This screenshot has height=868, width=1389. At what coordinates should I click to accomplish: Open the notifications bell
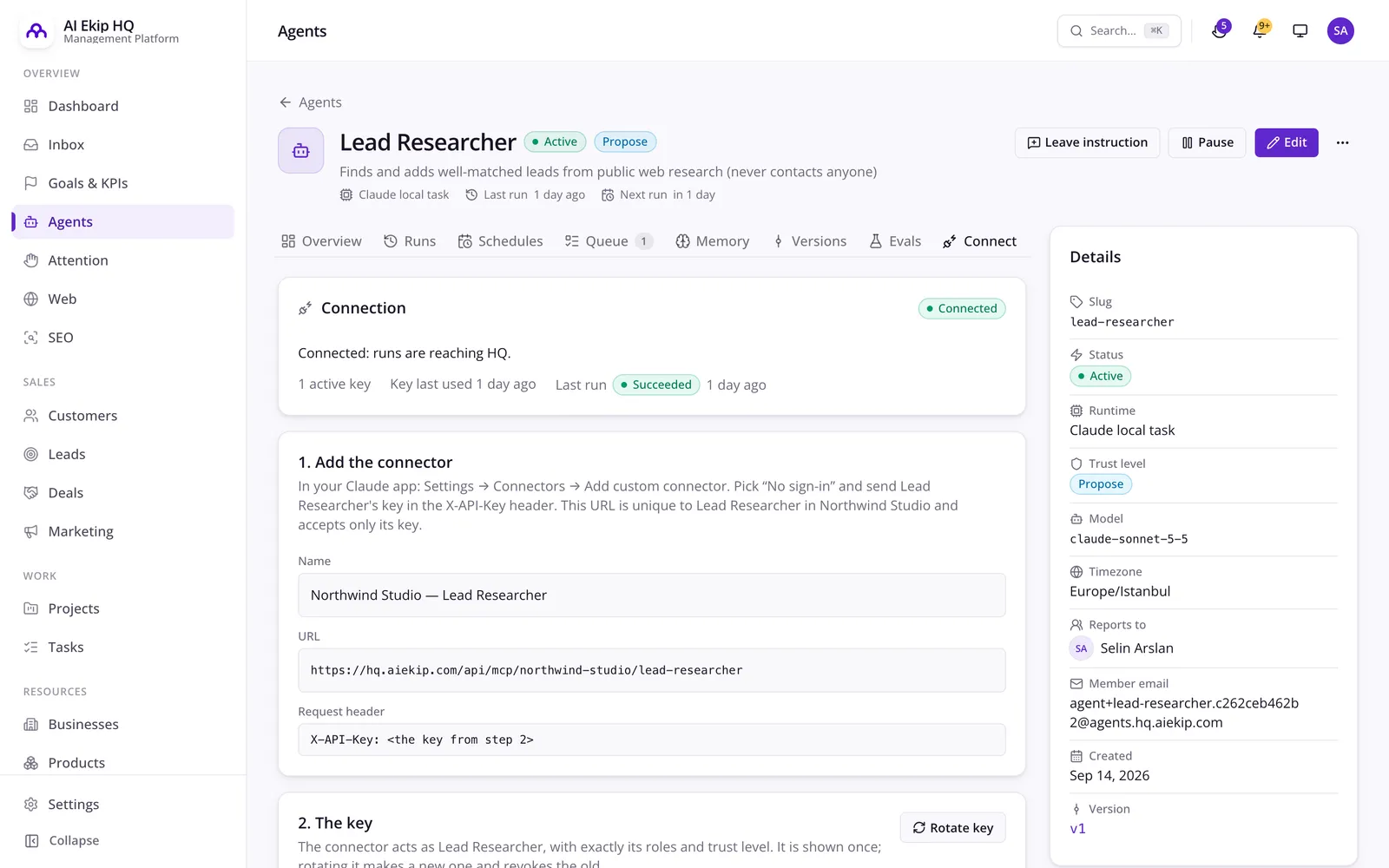point(1260,31)
